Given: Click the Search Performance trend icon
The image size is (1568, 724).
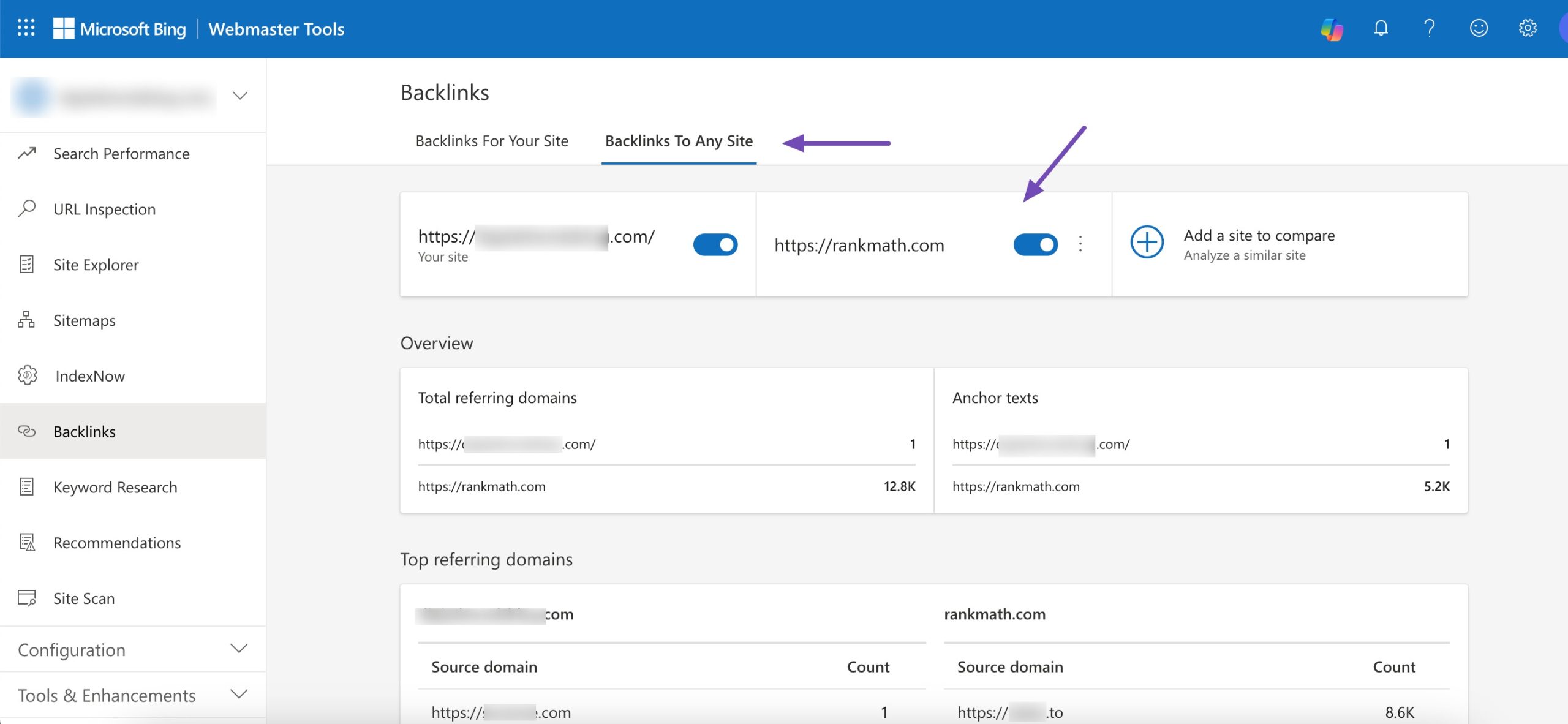Looking at the screenshot, I should pos(27,153).
